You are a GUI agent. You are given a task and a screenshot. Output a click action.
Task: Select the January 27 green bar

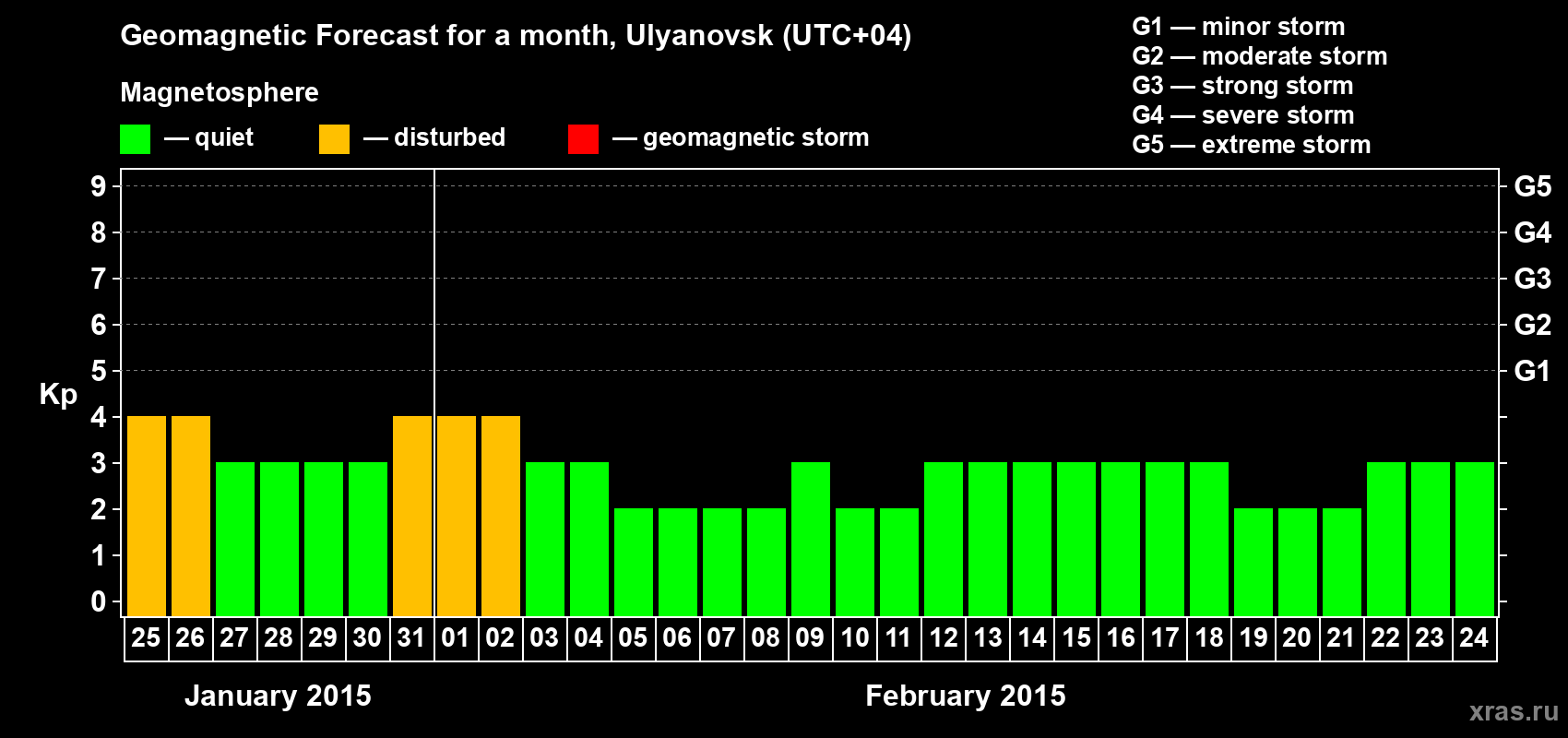coord(235,539)
